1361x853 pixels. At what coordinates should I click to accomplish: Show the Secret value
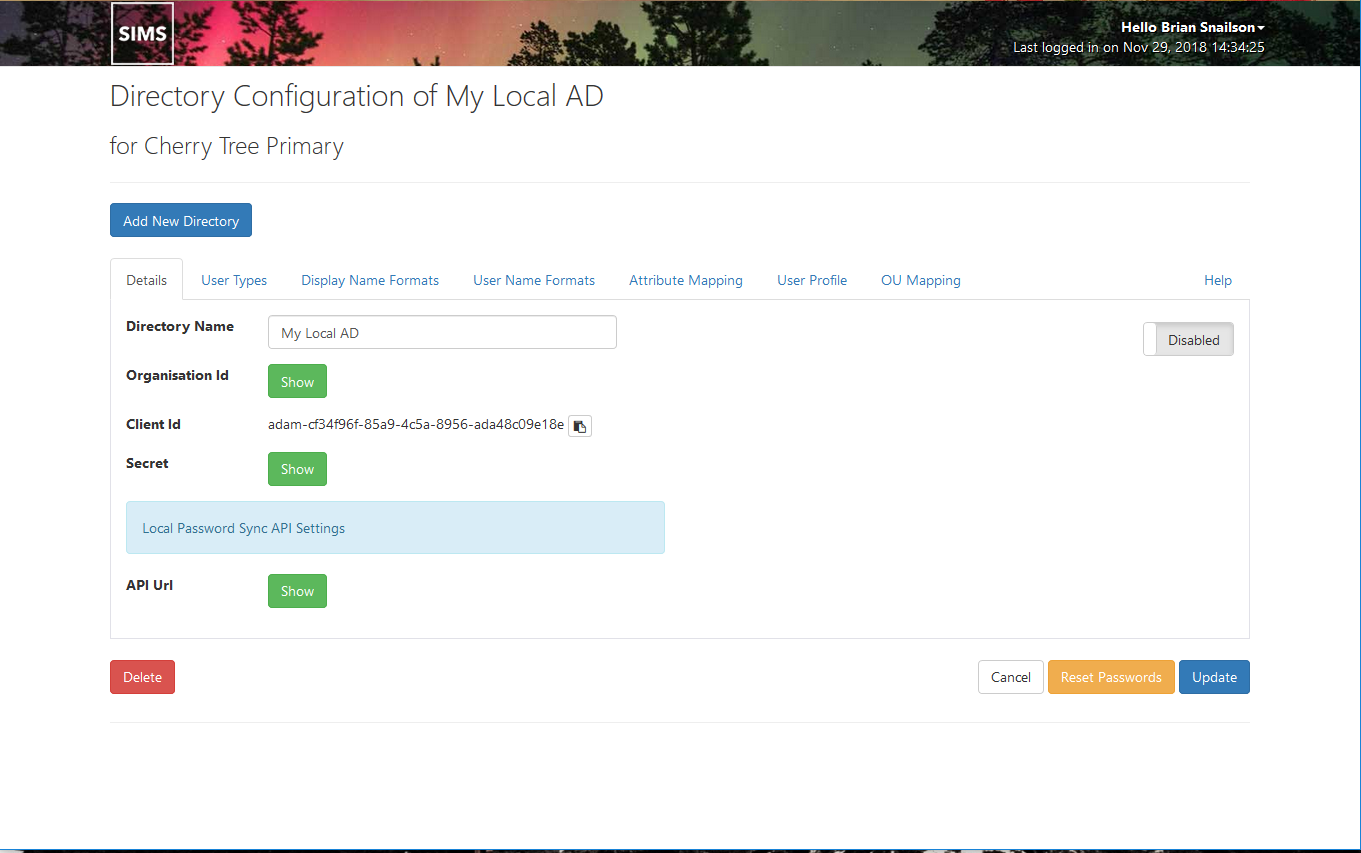297,469
